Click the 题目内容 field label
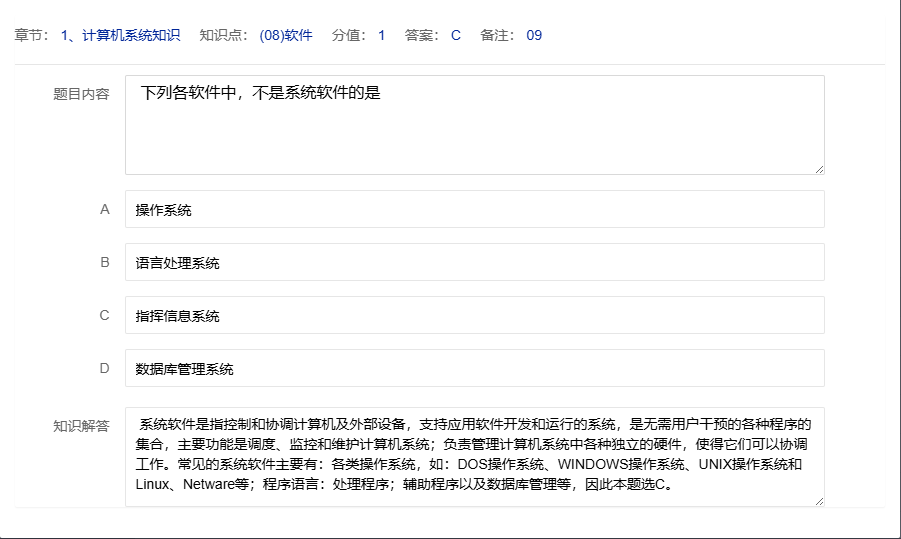The width and height of the screenshot is (901, 539). [x=81, y=95]
